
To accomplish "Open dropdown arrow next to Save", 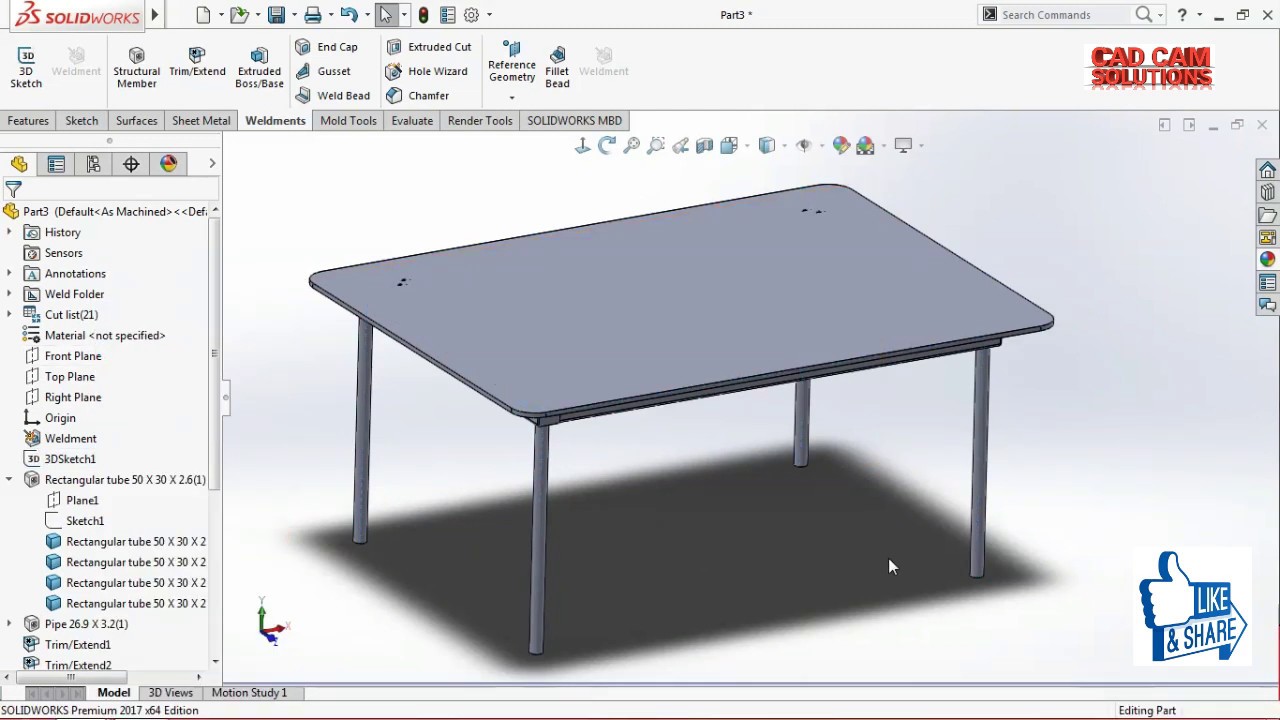I will (x=294, y=15).
